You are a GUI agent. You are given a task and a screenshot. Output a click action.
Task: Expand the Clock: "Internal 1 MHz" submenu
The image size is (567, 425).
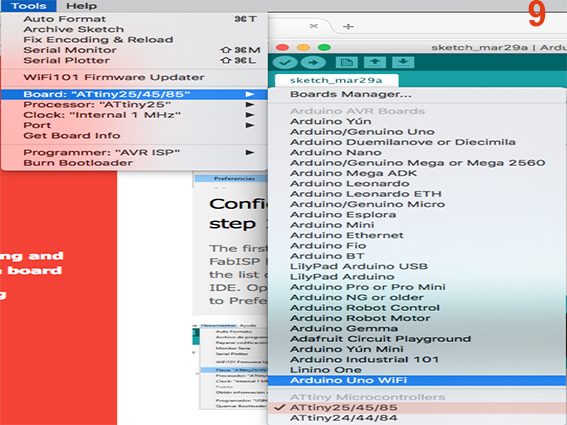pos(135,115)
